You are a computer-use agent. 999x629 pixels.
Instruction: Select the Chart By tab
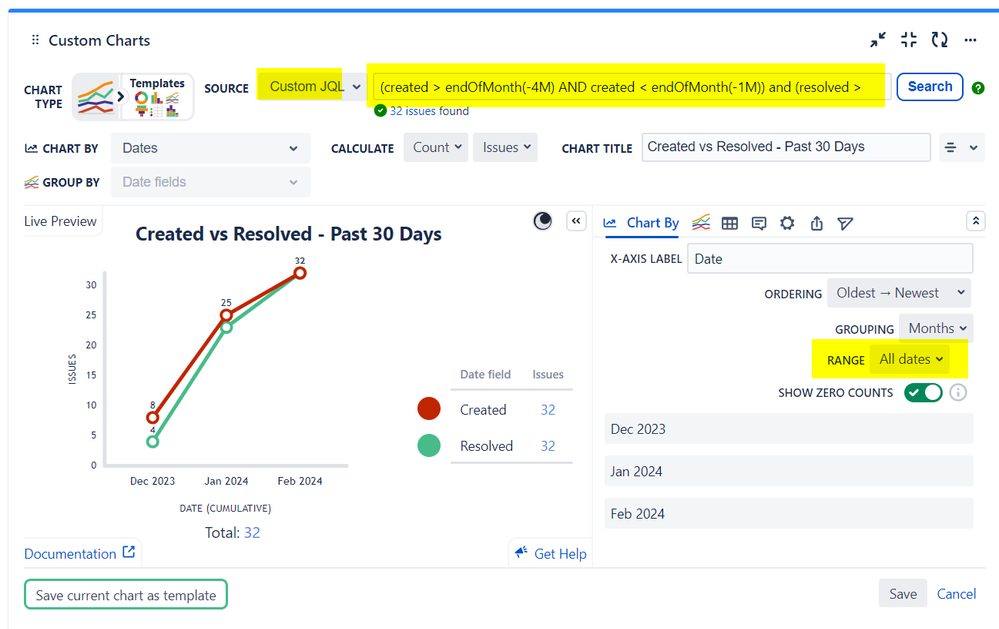pyautogui.click(x=641, y=223)
